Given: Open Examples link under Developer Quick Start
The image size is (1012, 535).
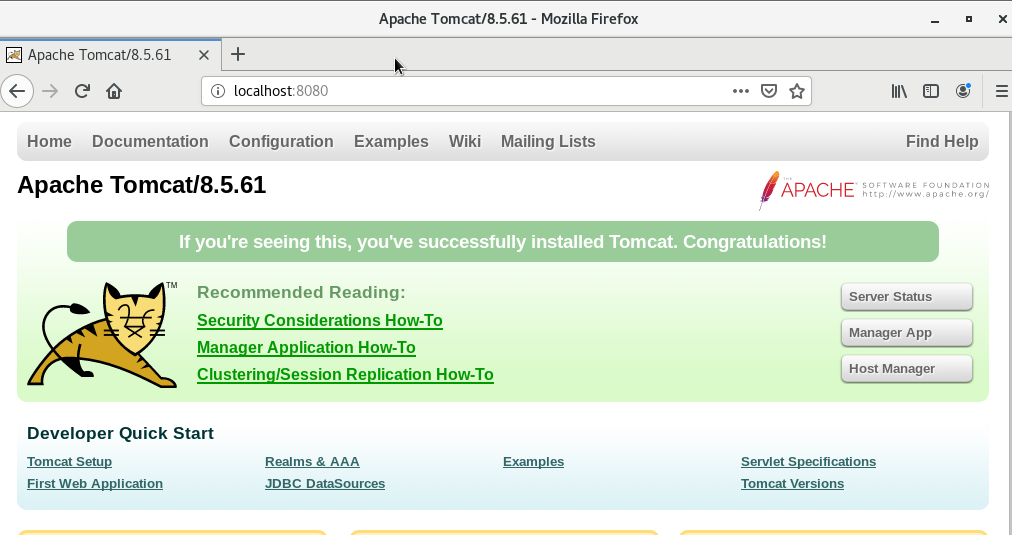Looking at the screenshot, I should [533, 461].
